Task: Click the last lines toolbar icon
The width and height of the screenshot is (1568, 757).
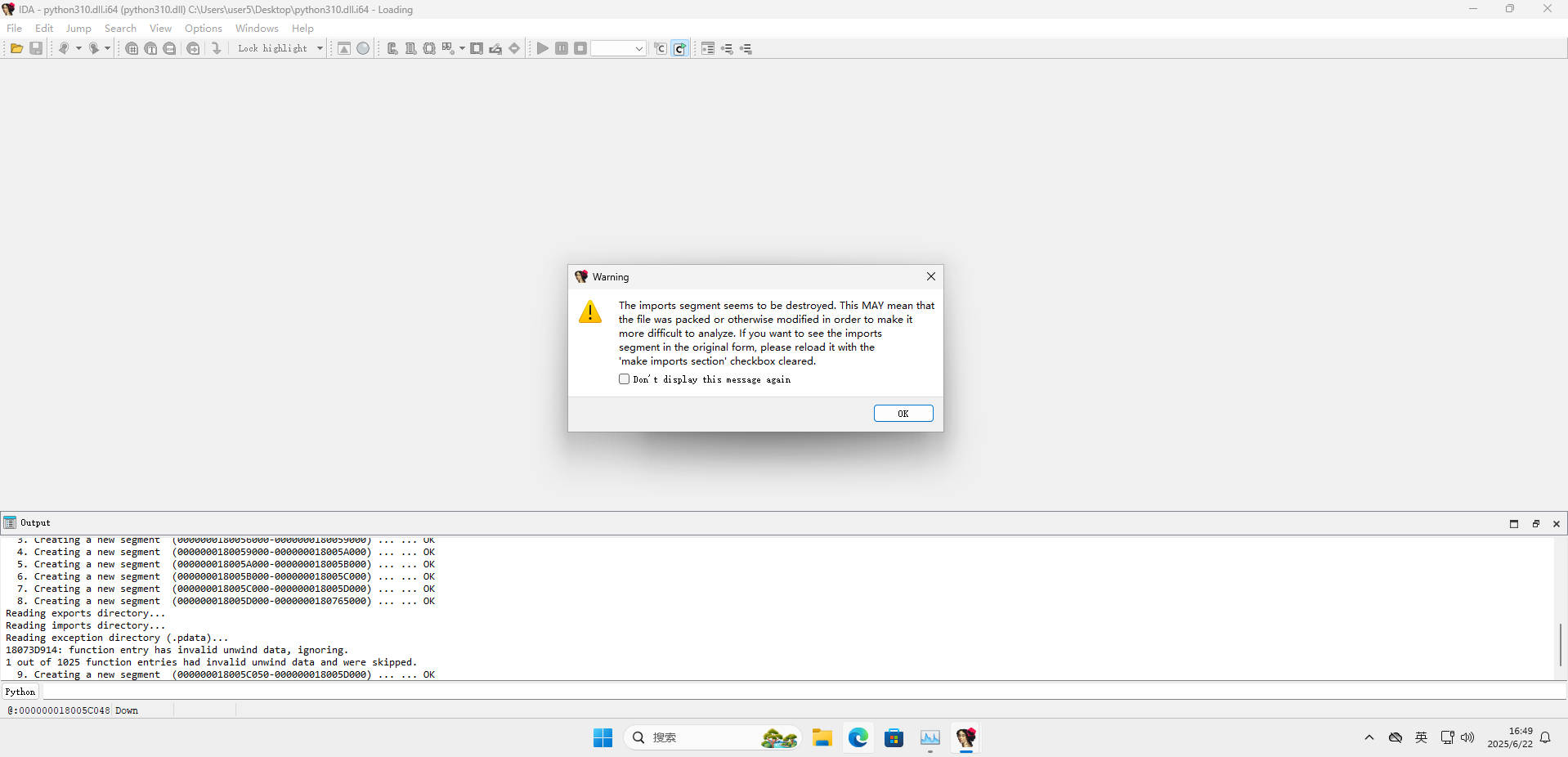Action: point(746,48)
